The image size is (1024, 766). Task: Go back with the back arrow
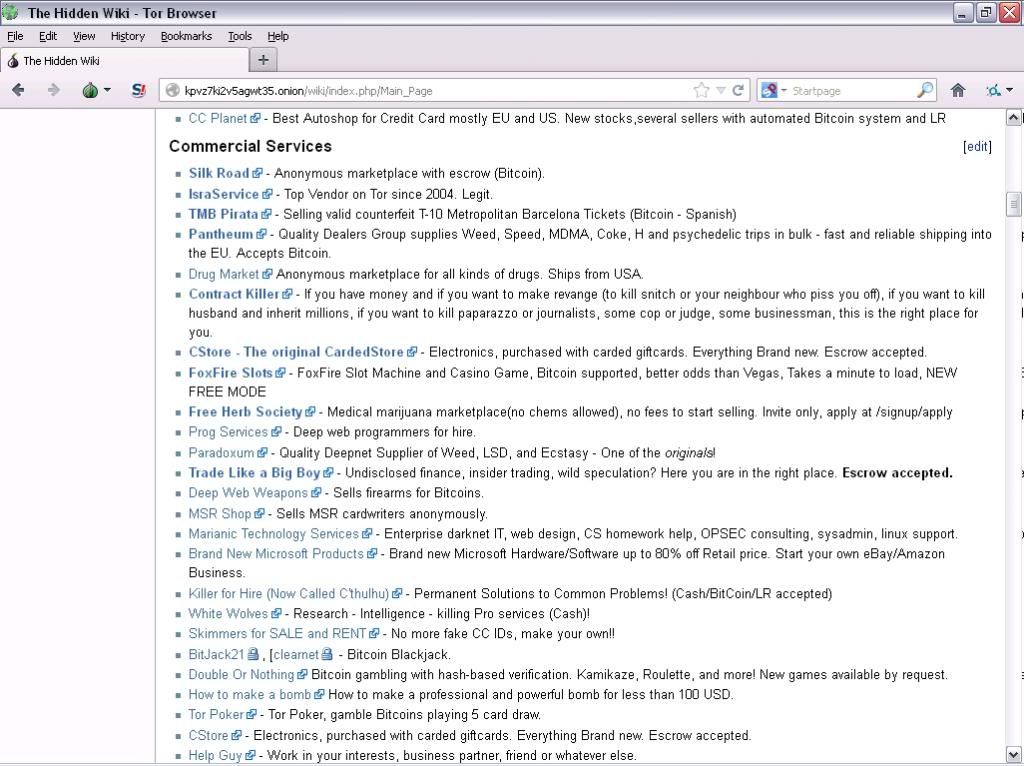tap(18, 90)
